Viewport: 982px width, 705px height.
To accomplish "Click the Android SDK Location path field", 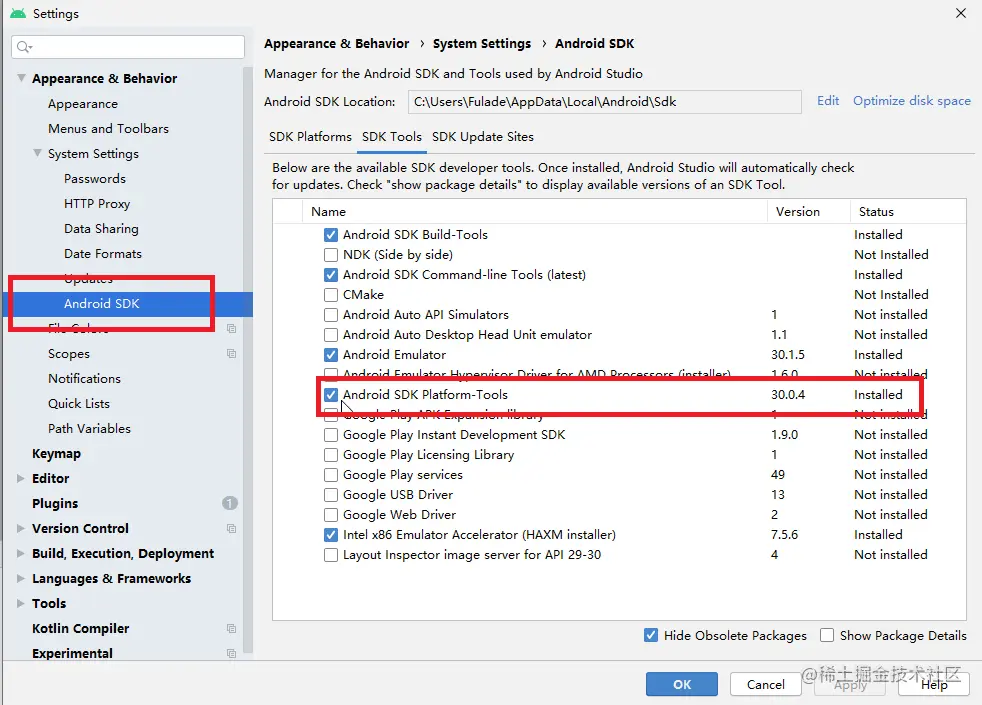I will [x=604, y=102].
